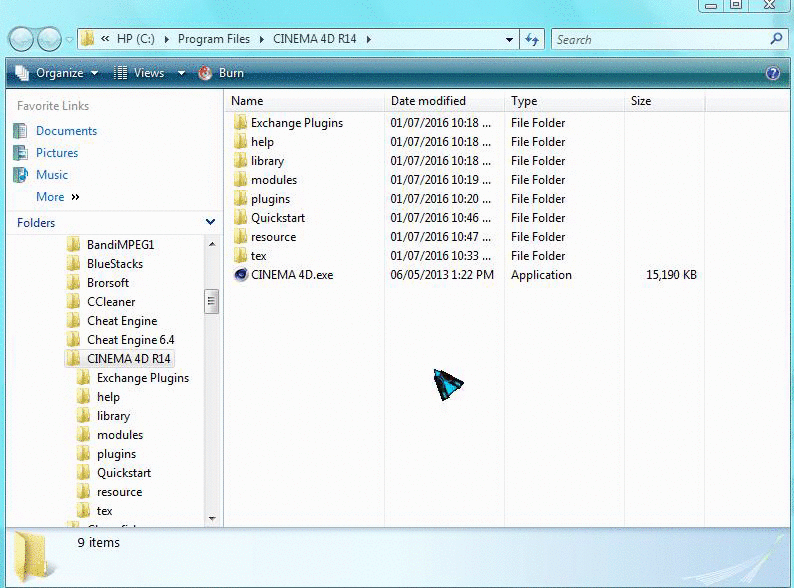Click the Back navigation arrow
794x588 pixels.
click(21, 39)
